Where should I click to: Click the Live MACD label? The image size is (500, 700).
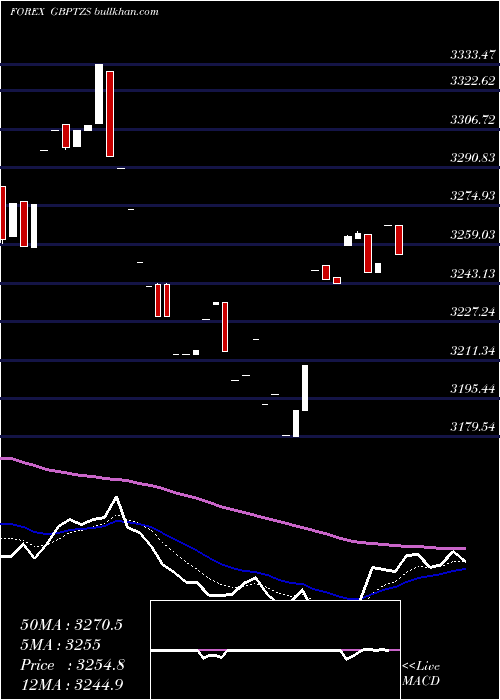(x=421, y=673)
